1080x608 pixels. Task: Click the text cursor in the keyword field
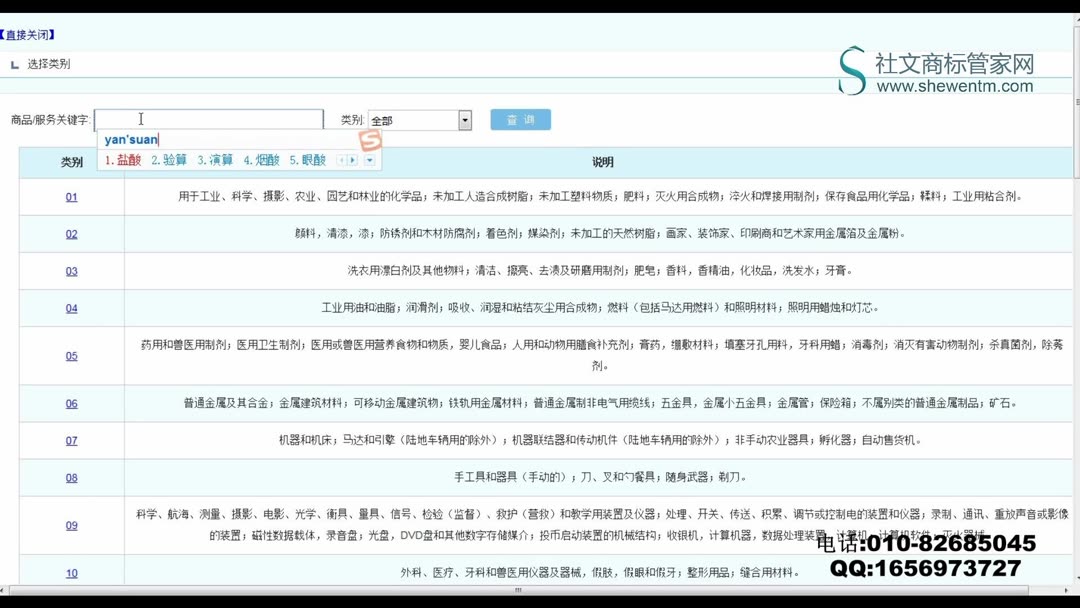pyautogui.click(x=141, y=118)
